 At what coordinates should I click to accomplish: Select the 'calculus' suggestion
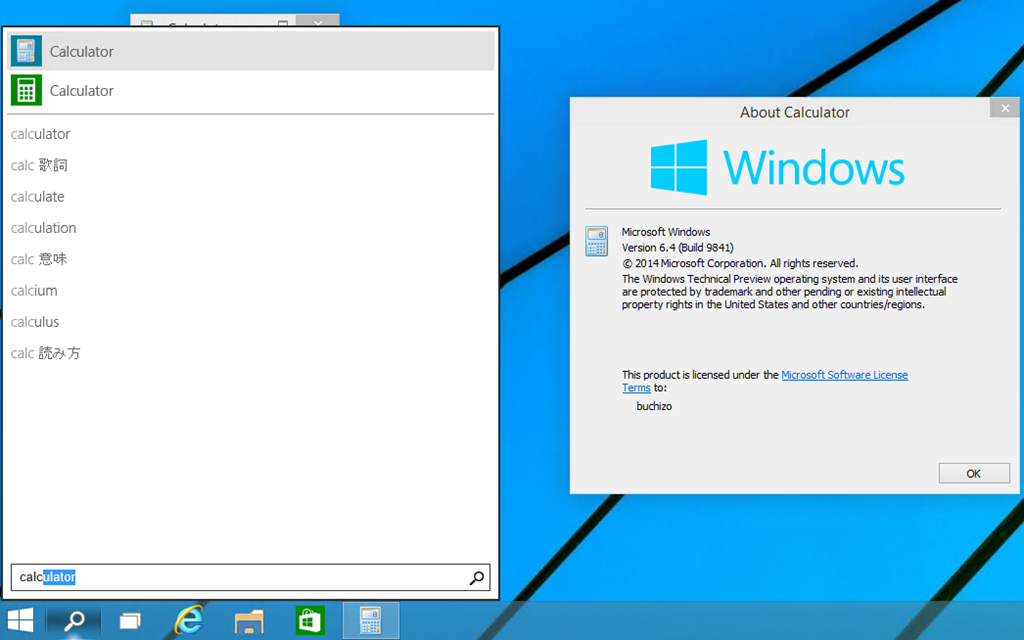coord(35,322)
